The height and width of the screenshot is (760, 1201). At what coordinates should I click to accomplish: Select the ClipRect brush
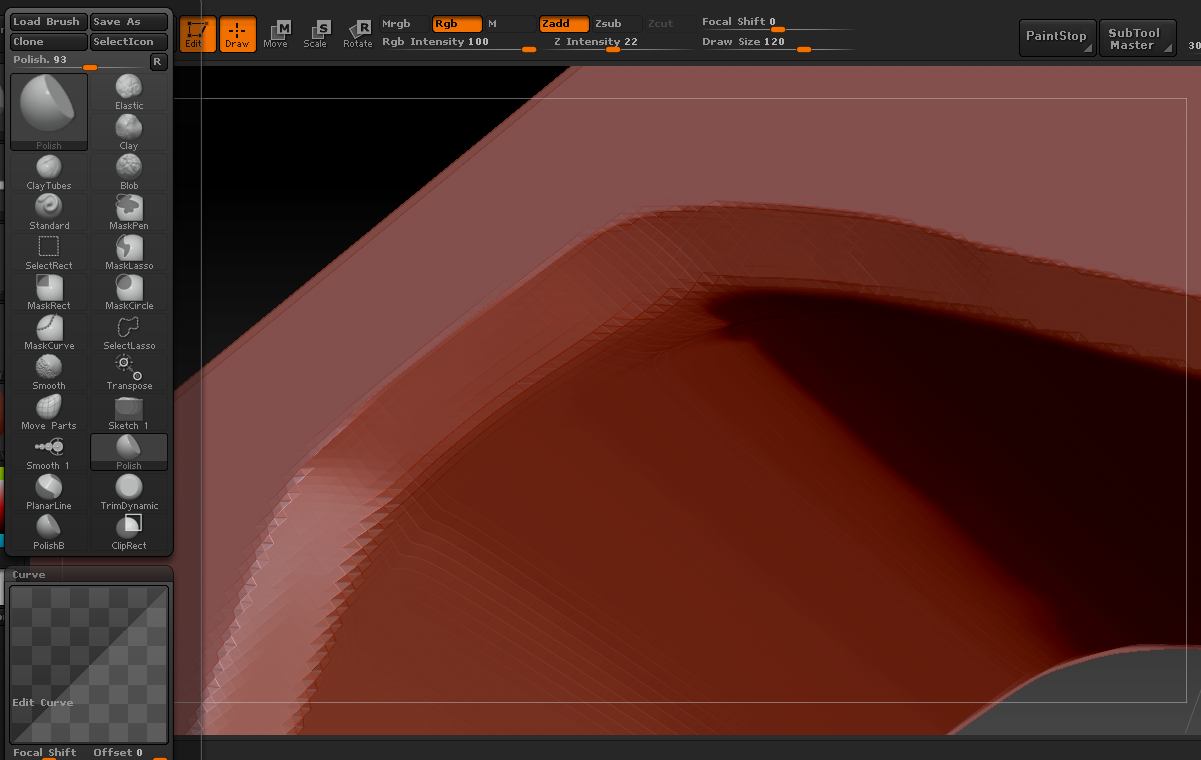click(129, 532)
